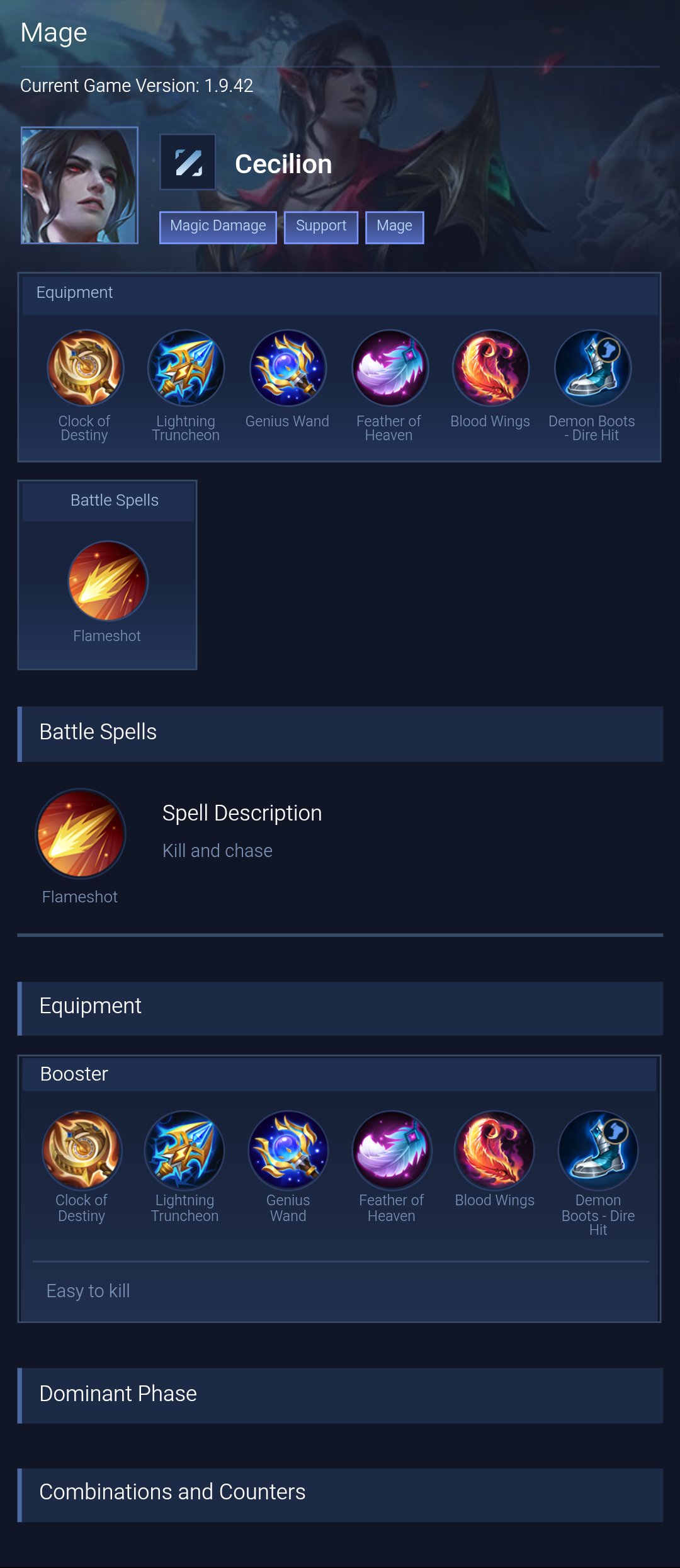680x1568 pixels.
Task: Select the Magic Damage tag
Action: click(218, 227)
